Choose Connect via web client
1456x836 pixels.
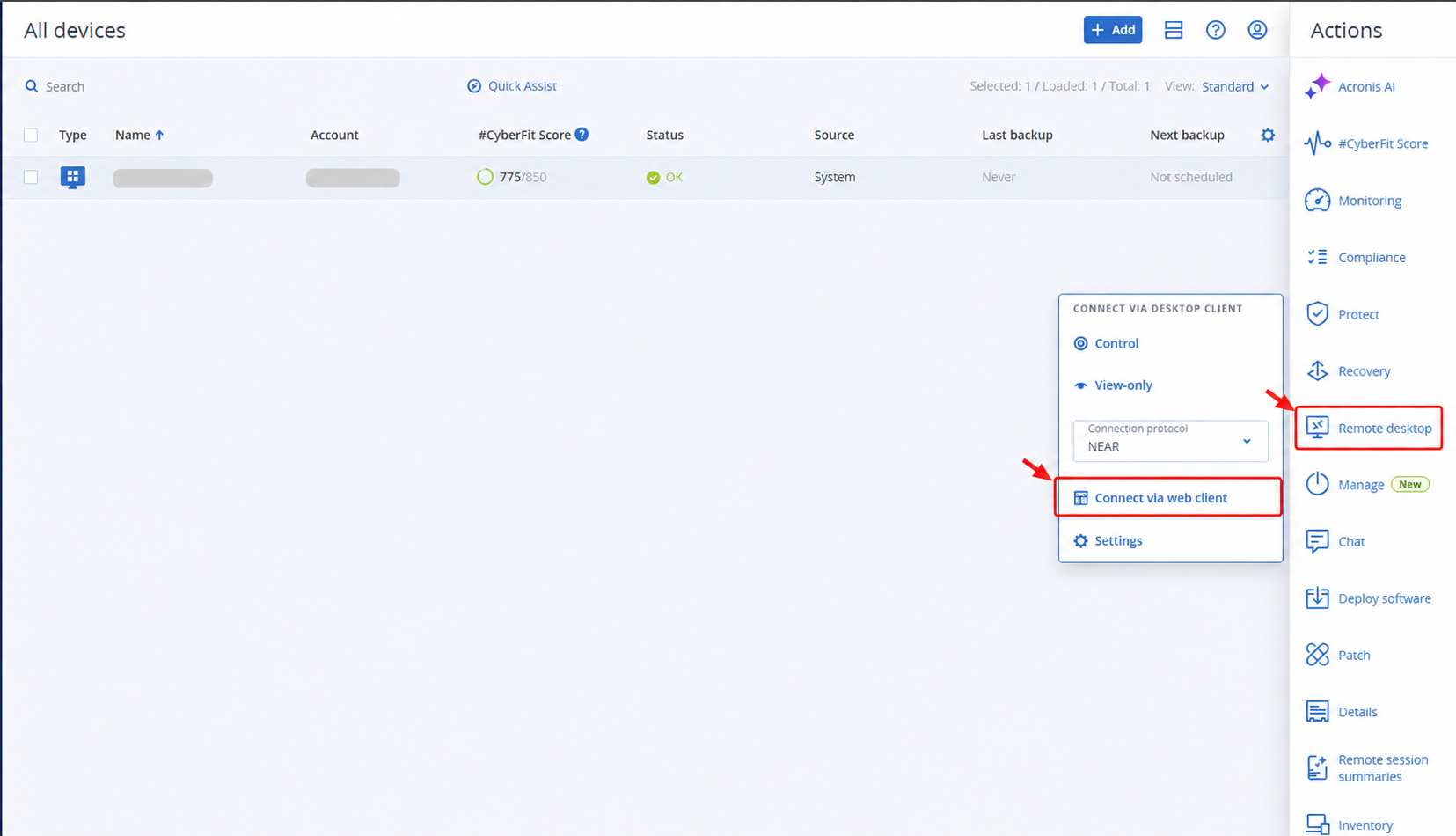point(1167,497)
